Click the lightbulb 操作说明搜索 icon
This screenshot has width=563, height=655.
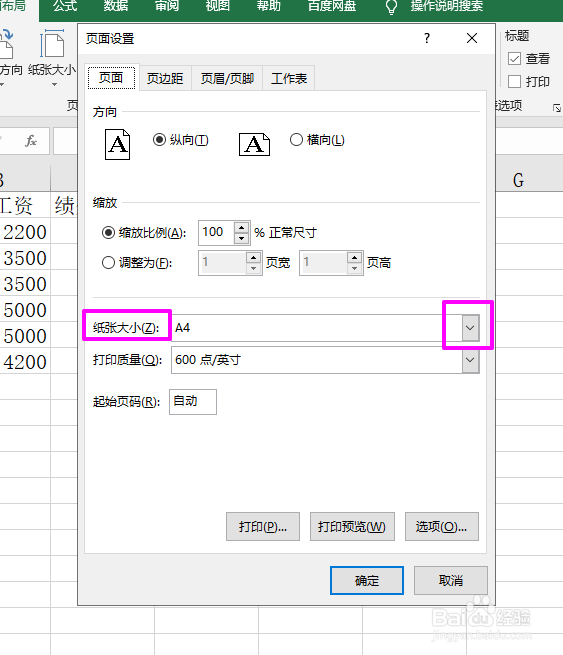391,7
